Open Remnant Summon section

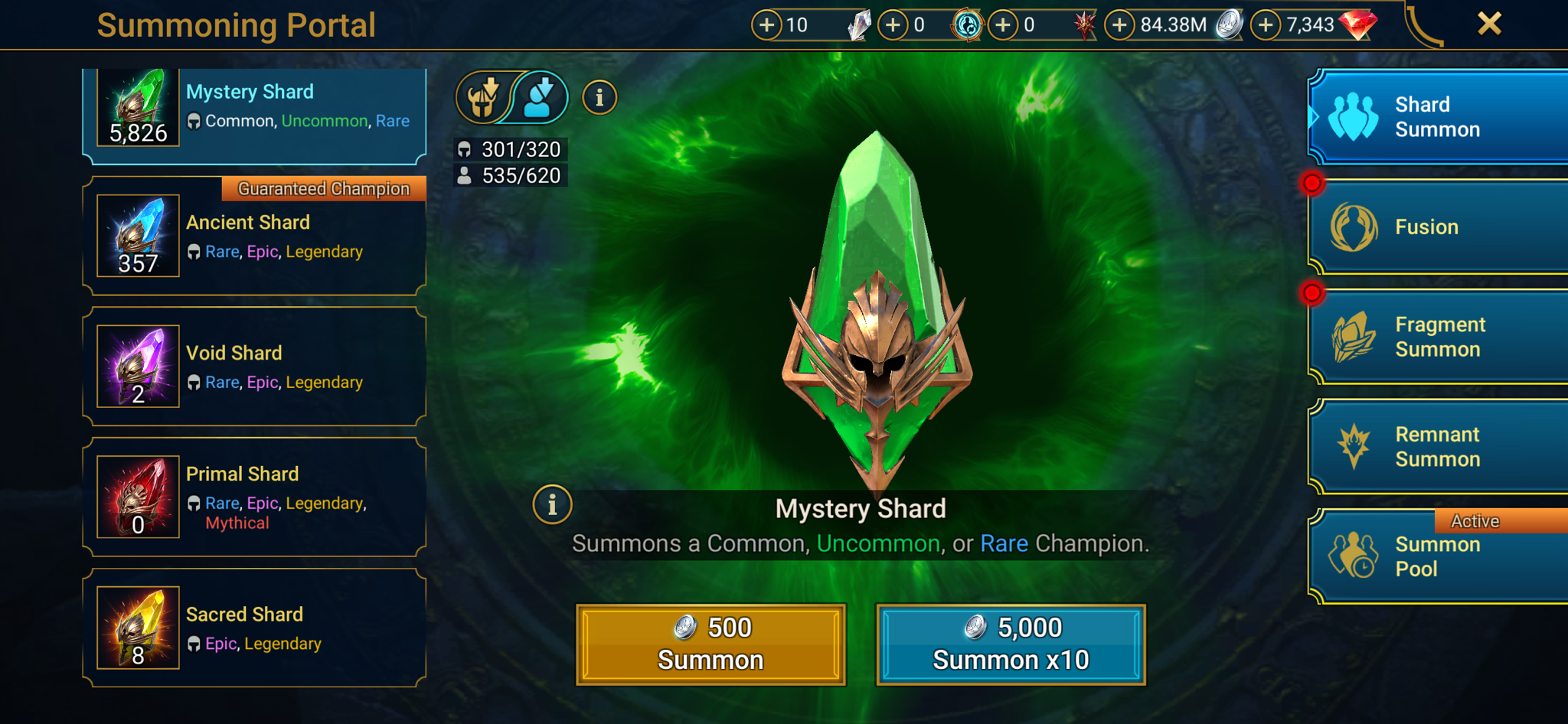(x=1438, y=447)
